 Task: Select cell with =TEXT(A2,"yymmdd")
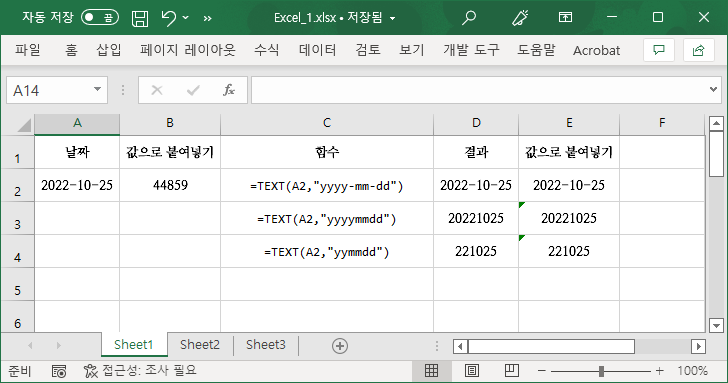click(x=327, y=252)
